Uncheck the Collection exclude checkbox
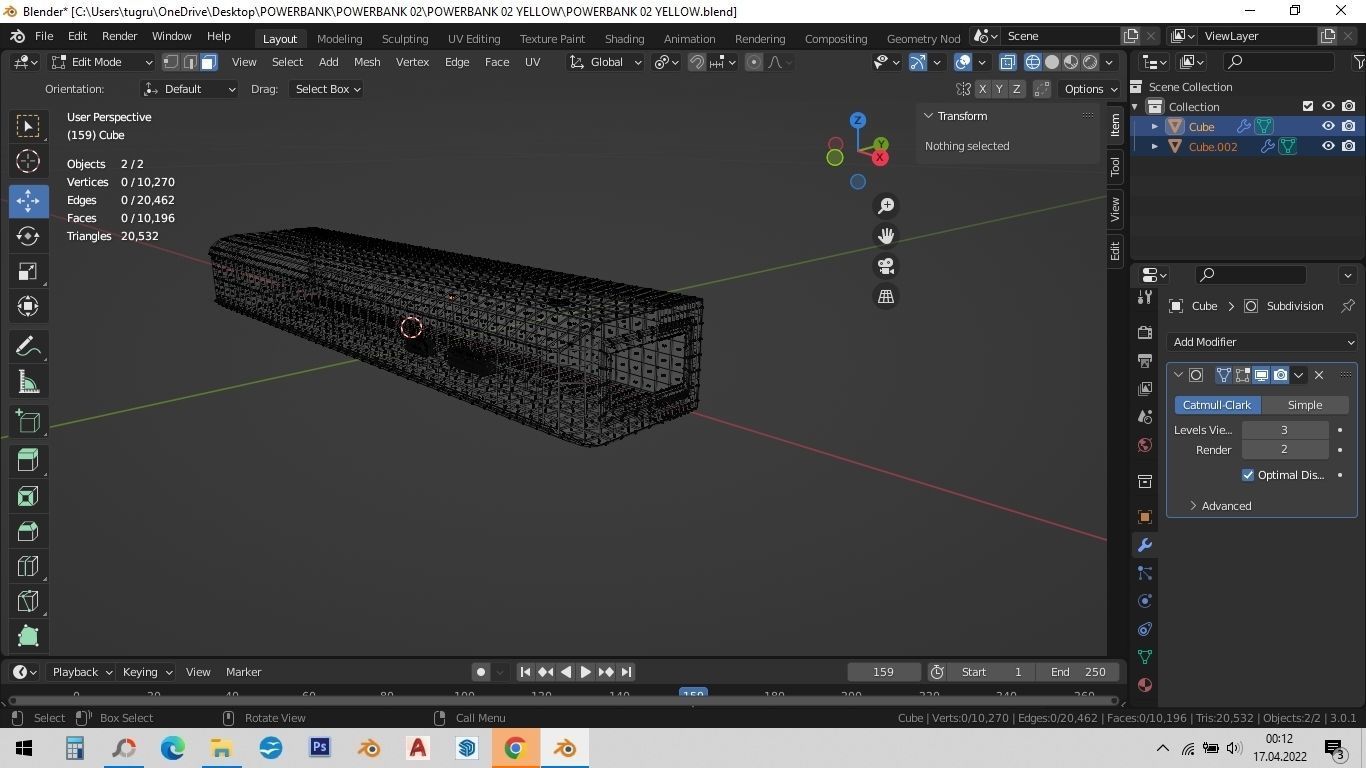Screen dimensions: 1366x768 coord(1308,106)
